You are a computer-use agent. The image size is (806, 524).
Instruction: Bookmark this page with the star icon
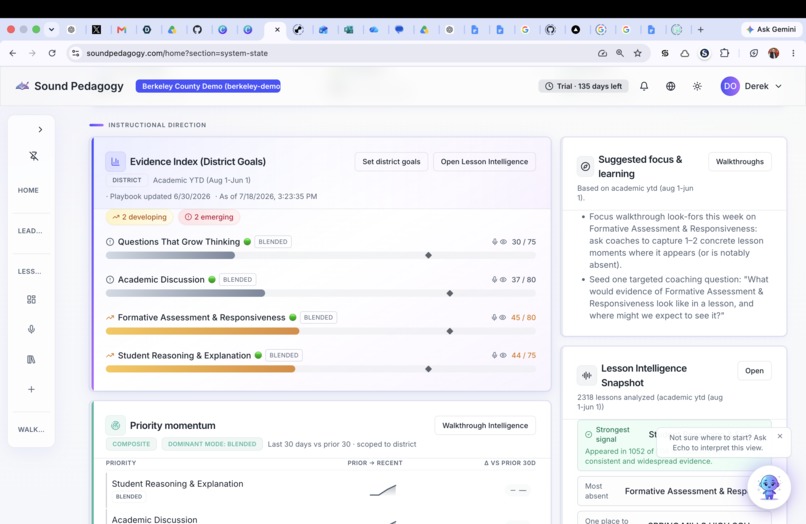click(x=637, y=53)
